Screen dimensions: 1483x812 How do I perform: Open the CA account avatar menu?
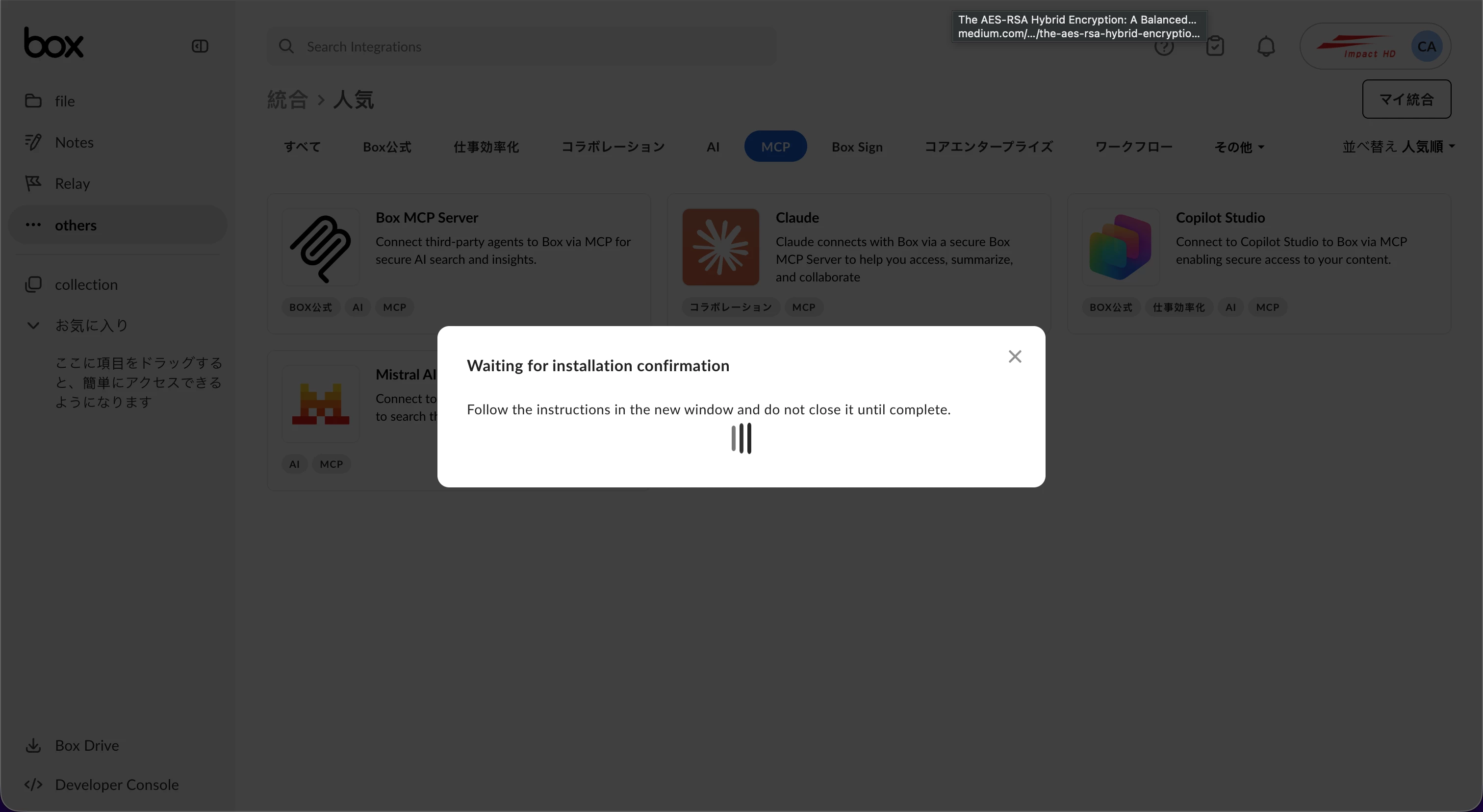click(x=1426, y=47)
